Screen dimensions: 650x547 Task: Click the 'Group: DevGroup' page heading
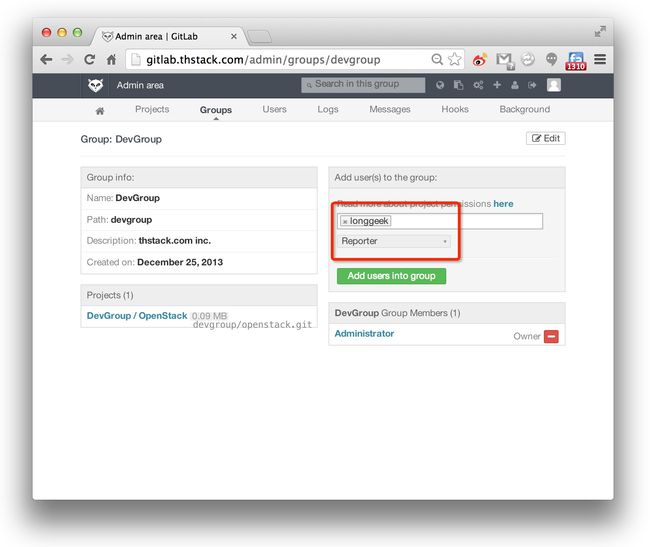pos(121,139)
